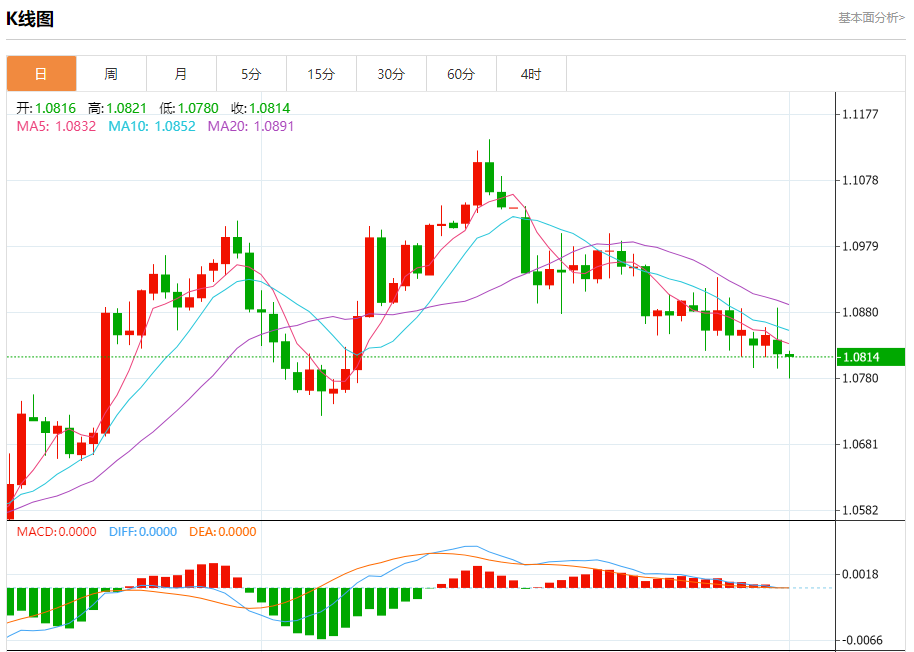Click the MA5 1.0832 legend label
The width and height of the screenshot is (914, 652).
56,126
